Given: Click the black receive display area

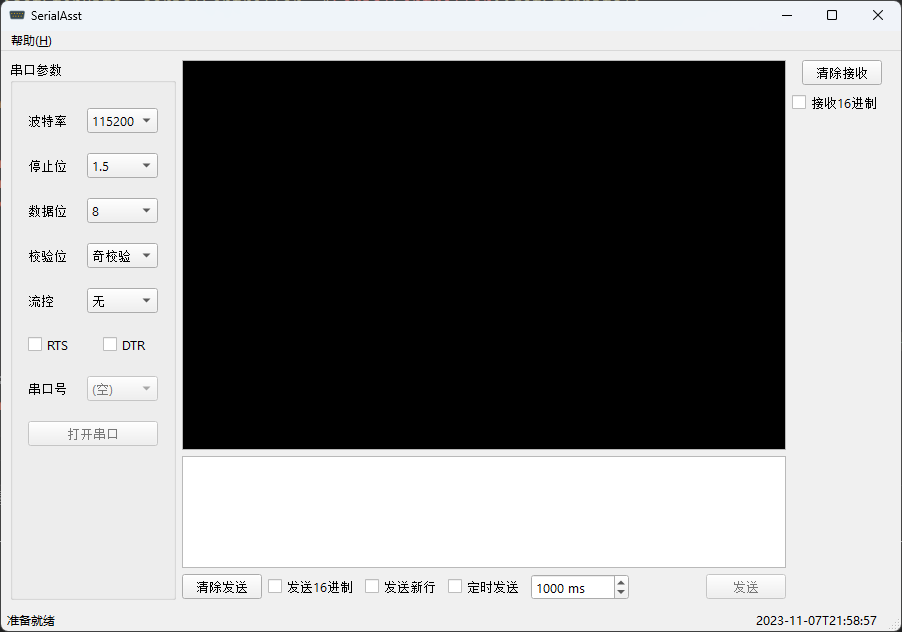Looking at the screenshot, I should (484, 255).
